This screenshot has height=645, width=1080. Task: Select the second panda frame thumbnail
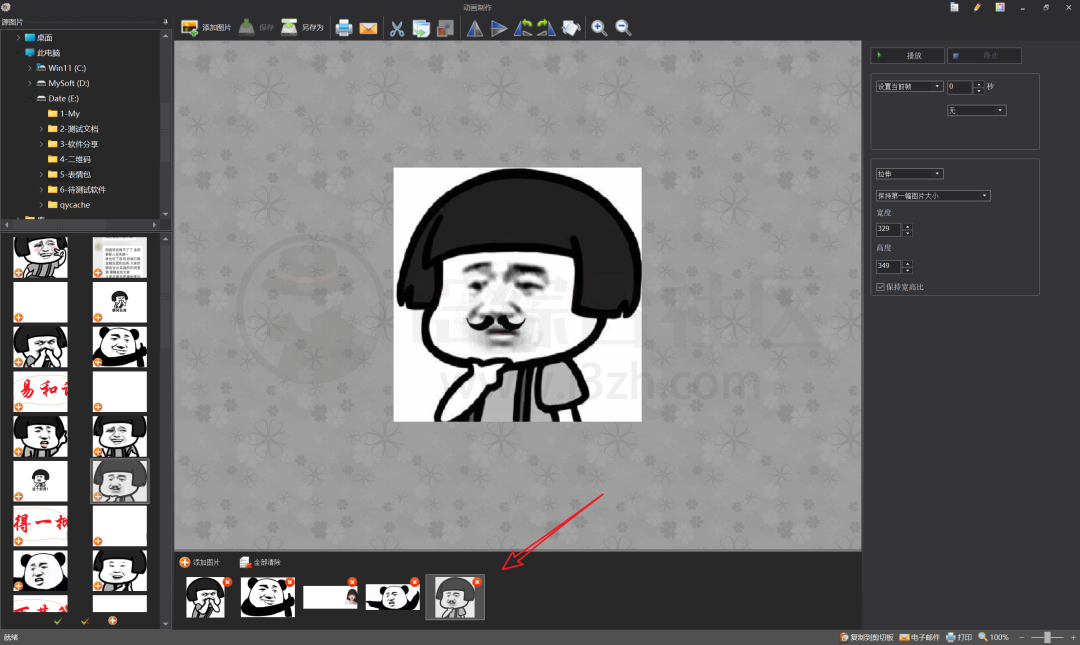[267, 597]
